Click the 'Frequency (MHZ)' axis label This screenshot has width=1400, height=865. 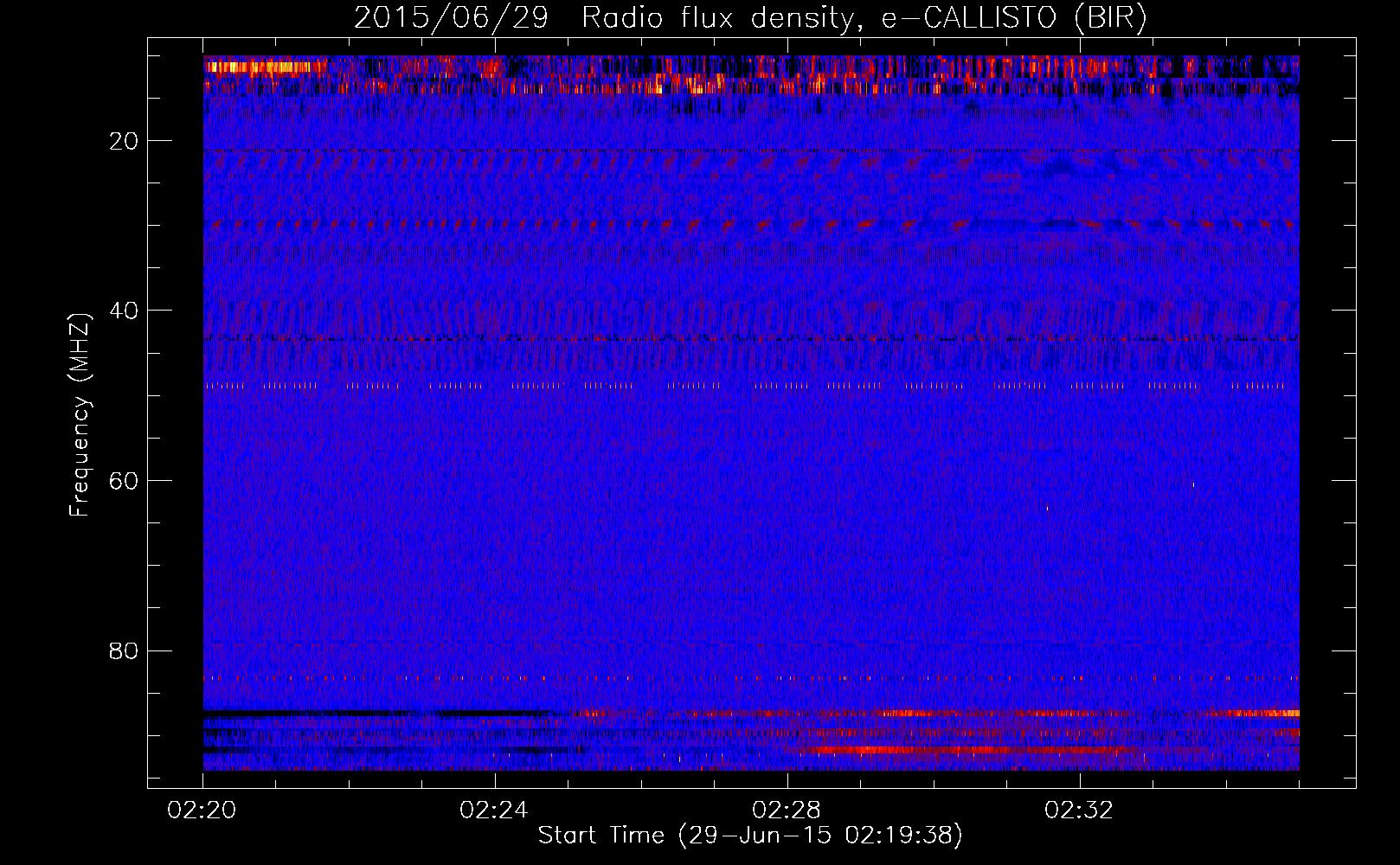coord(80,415)
